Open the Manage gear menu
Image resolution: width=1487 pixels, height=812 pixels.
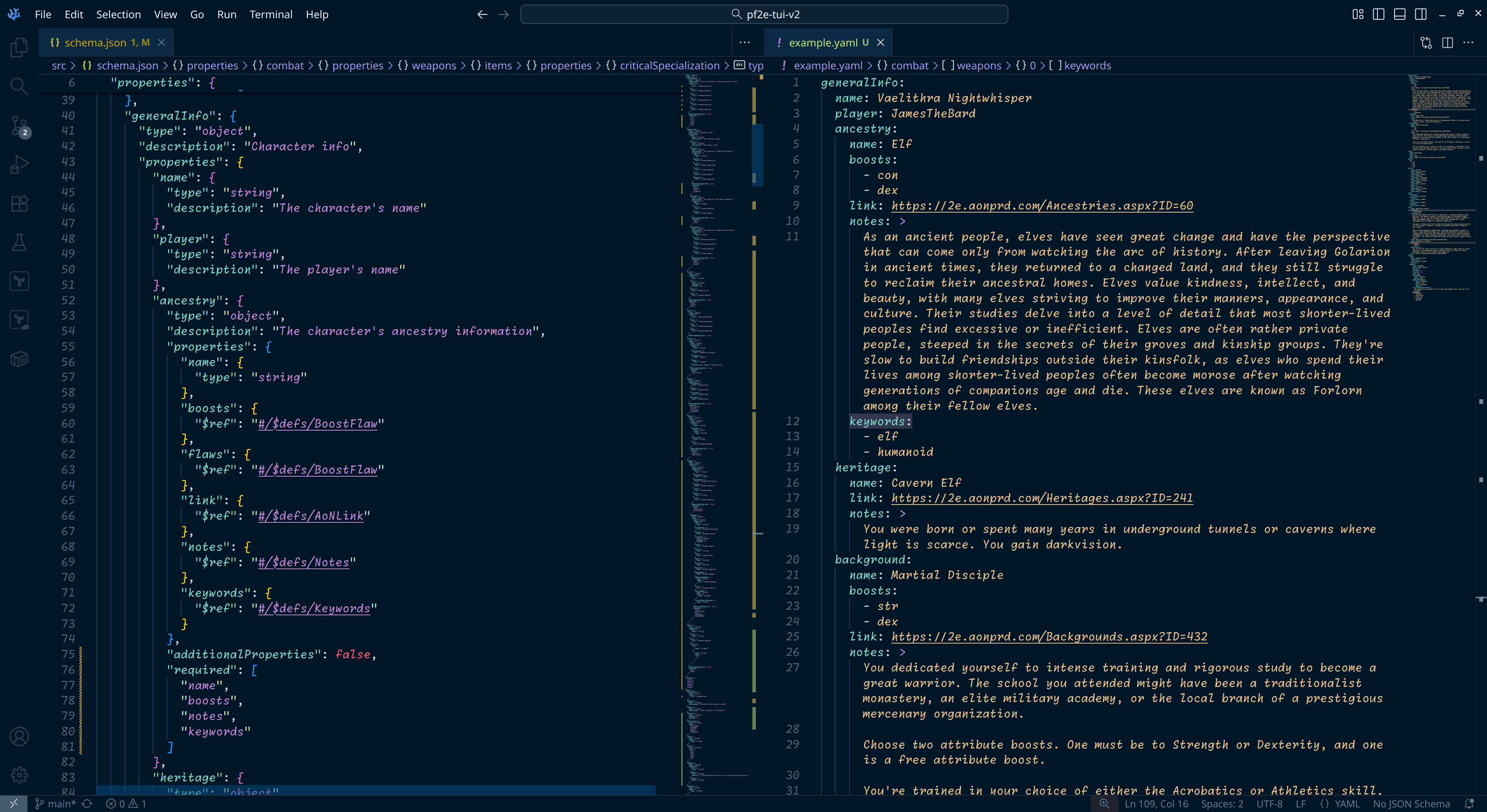(19, 775)
